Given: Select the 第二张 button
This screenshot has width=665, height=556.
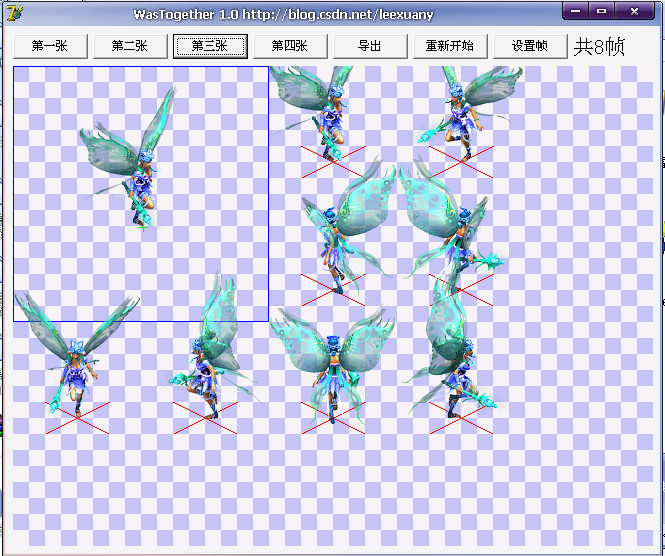Looking at the screenshot, I should pyautogui.click(x=130, y=46).
